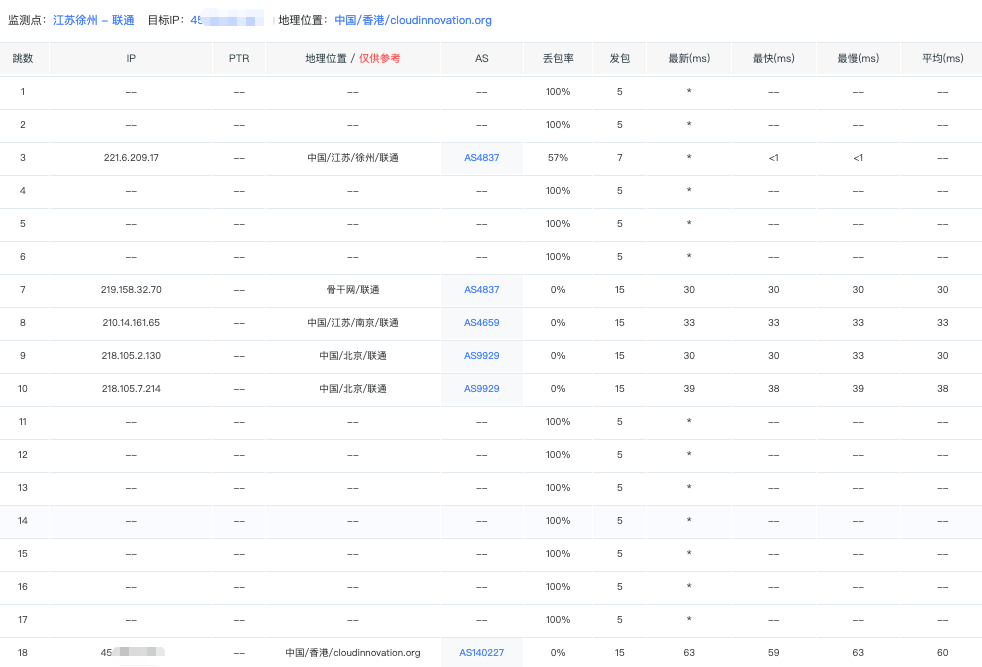
Task: Select the 平均(ms) column header
Action: coord(941,59)
